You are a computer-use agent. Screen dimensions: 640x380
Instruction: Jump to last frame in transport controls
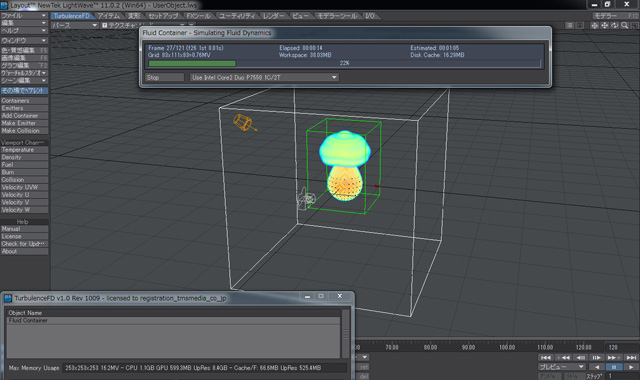tap(631, 358)
